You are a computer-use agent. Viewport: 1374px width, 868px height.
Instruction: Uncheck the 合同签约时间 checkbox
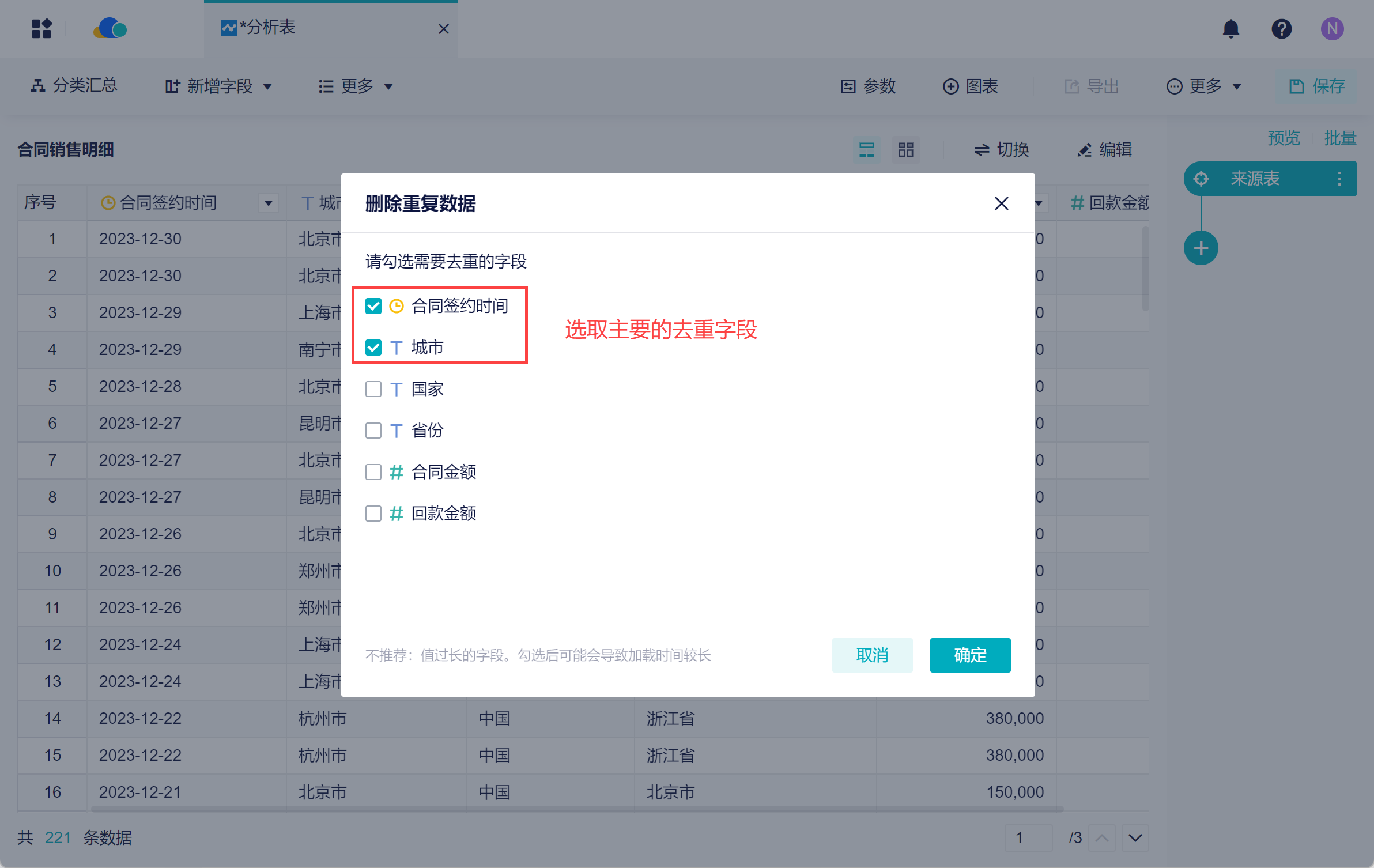point(373,306)
